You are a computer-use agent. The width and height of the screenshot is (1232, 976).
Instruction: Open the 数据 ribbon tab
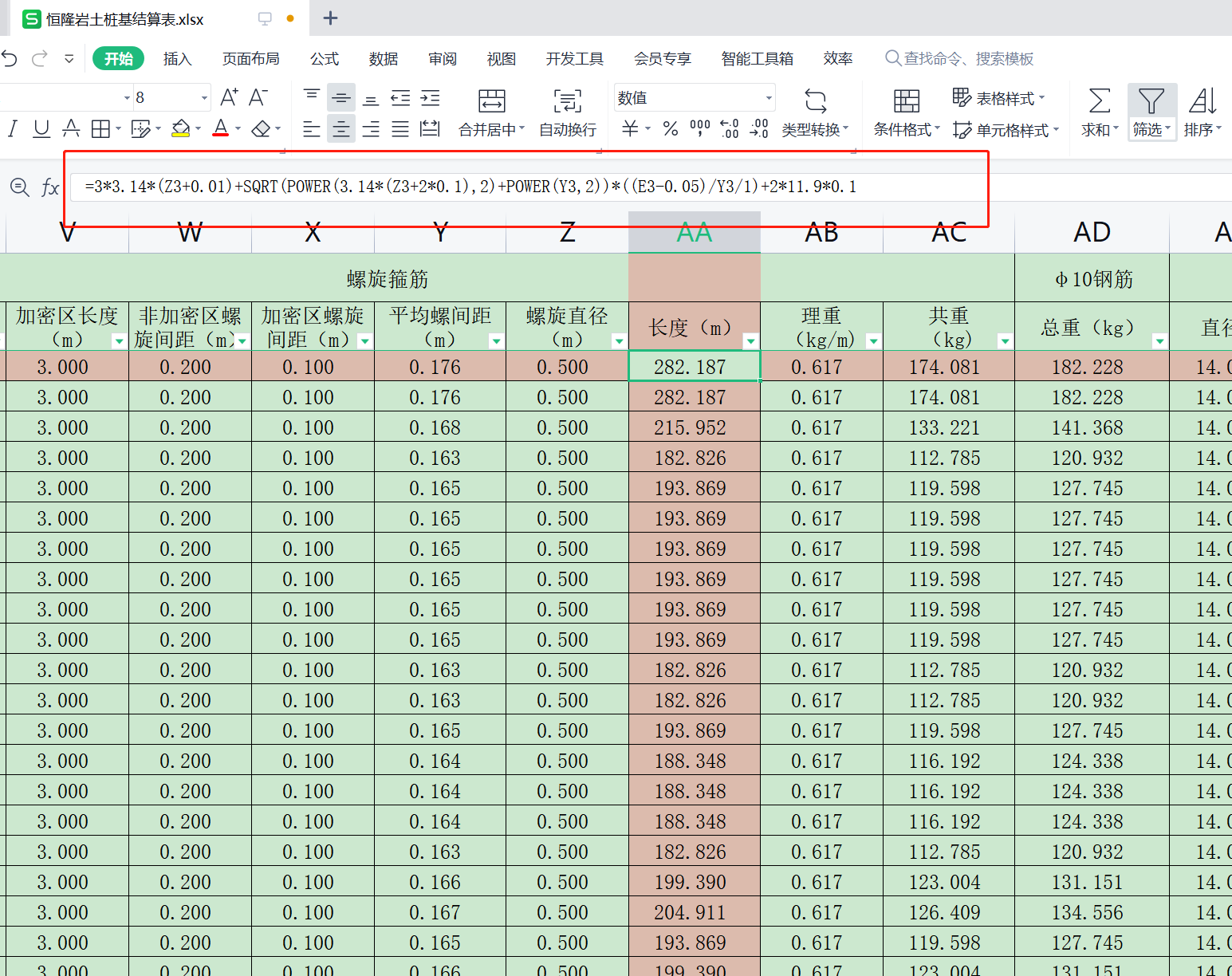(384, 58)
